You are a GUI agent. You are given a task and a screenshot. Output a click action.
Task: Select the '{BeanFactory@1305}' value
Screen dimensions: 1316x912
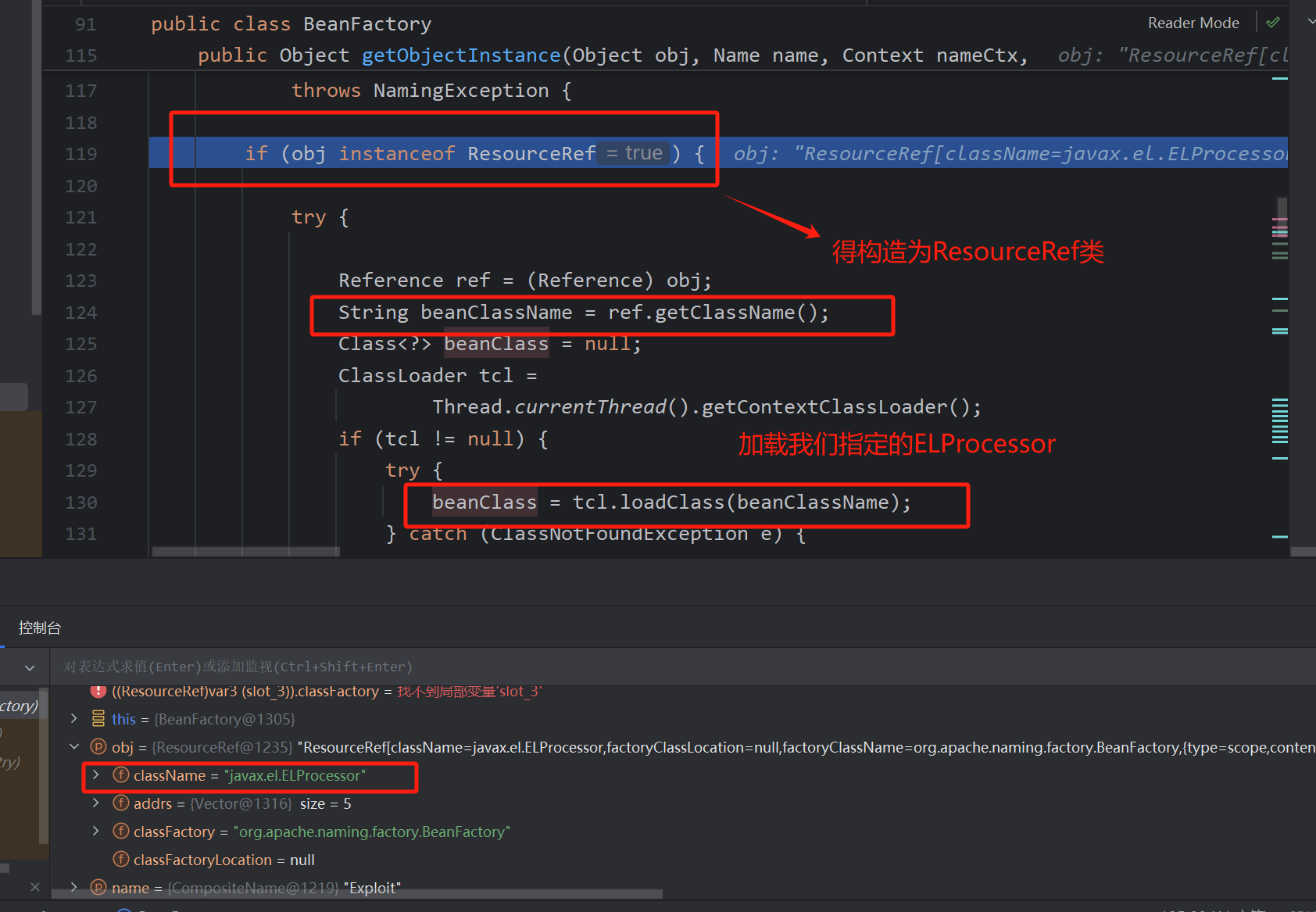point(225,719)
